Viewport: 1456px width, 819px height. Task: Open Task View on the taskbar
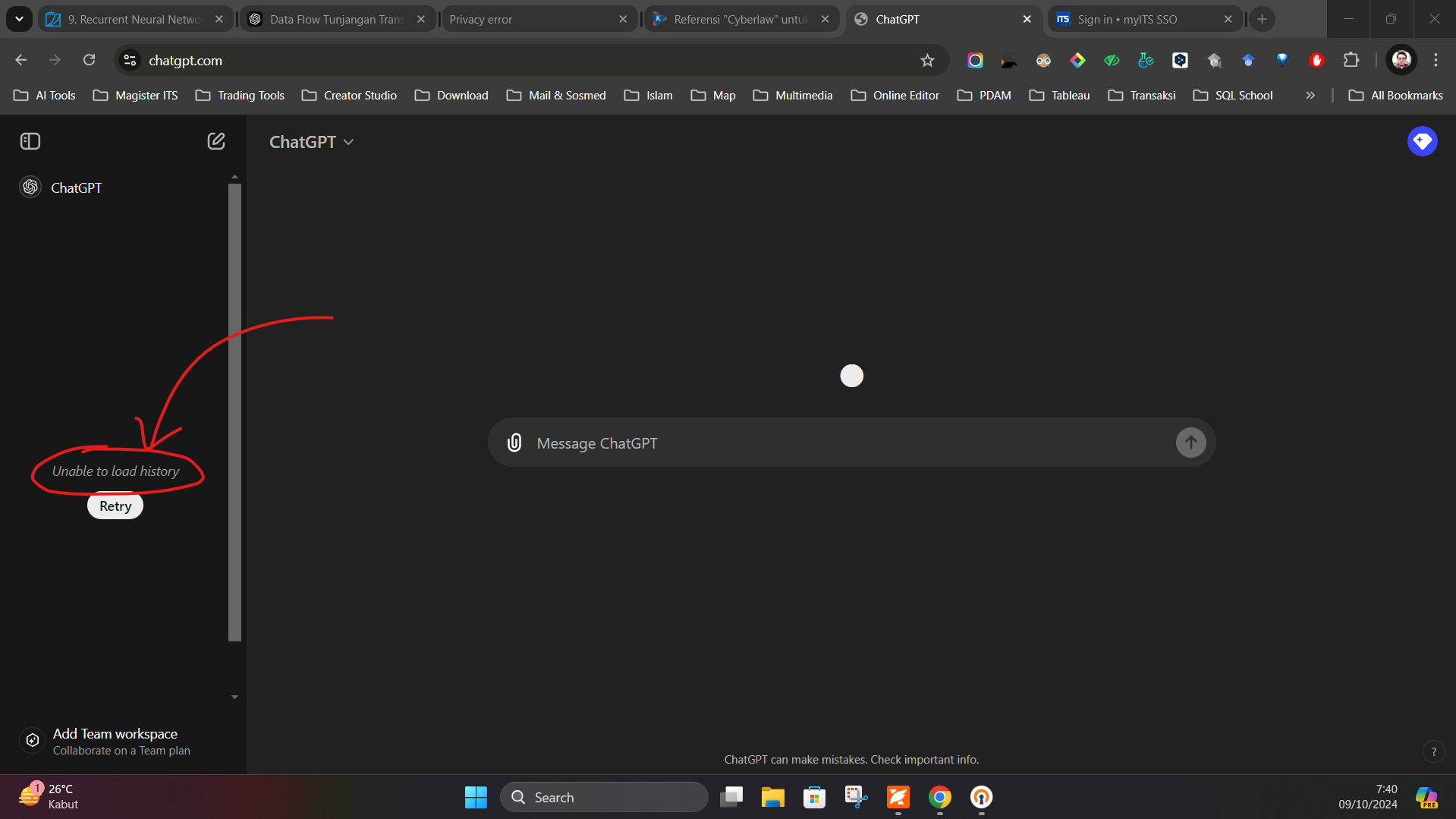coord(731,797)
